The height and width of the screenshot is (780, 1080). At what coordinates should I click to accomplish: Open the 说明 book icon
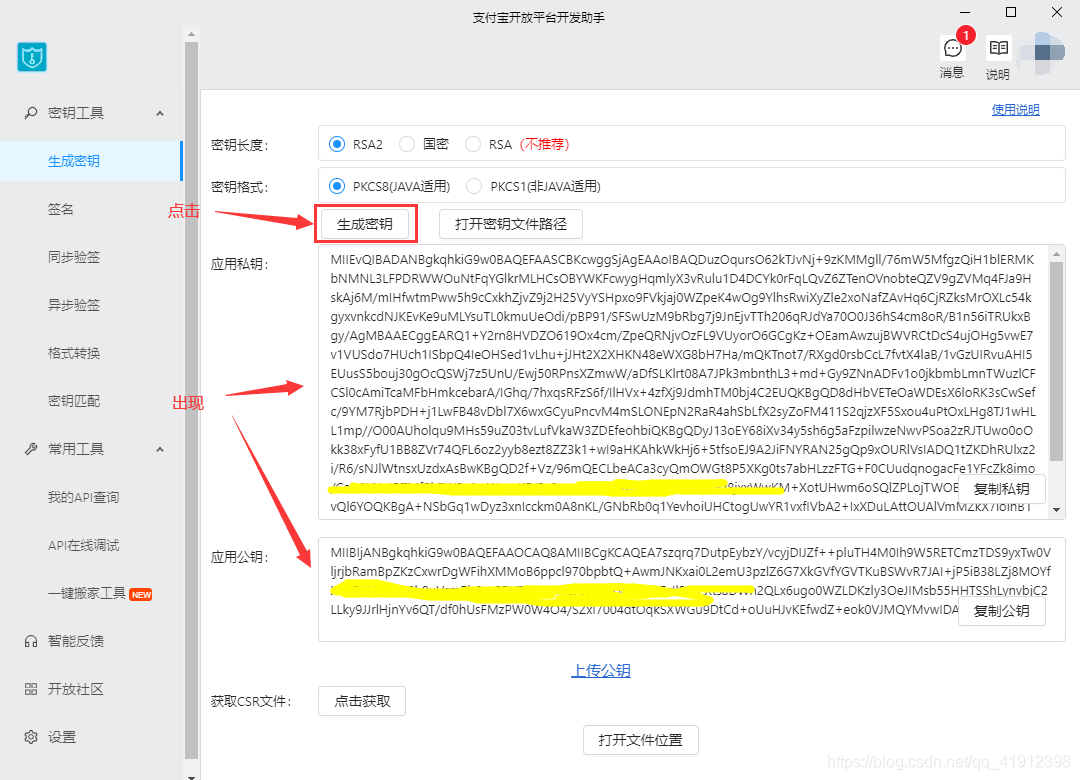(998, 48)
